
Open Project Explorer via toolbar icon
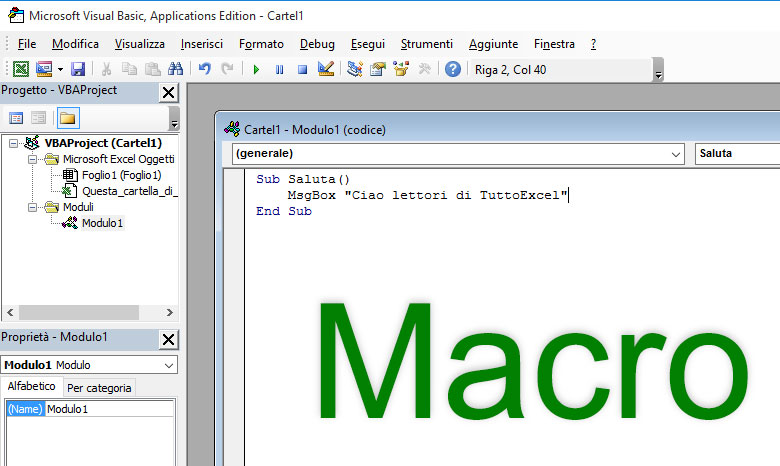click(x=355, y=69)
